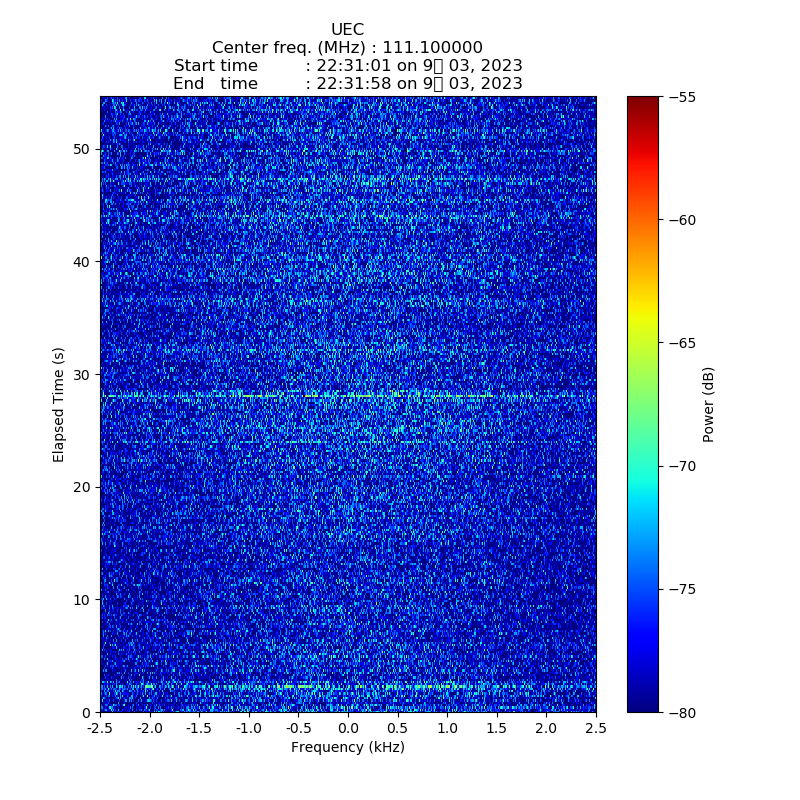Click the End time text line
Screen dimensions: 800x800
click(x=347, y=84)
